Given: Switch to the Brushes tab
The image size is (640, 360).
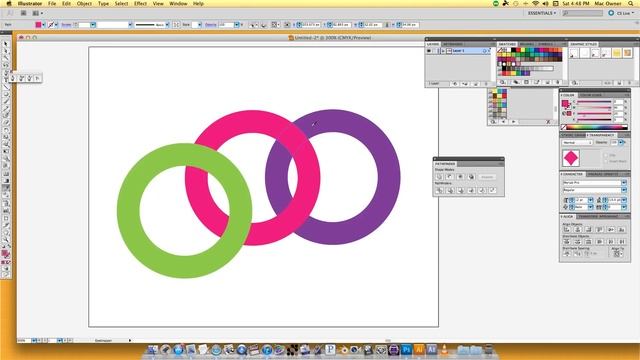Looking at the screenshot, I should tap(527, 44).
